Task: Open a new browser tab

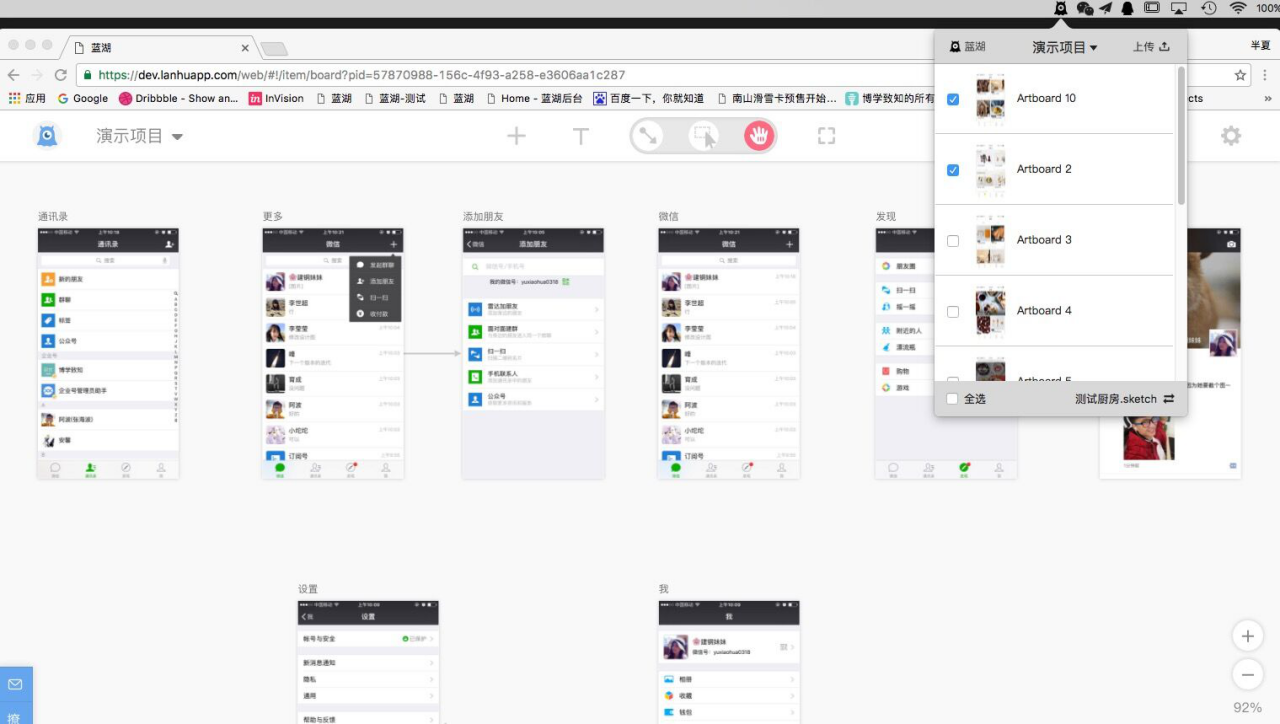Action: (x=273, y=48)
